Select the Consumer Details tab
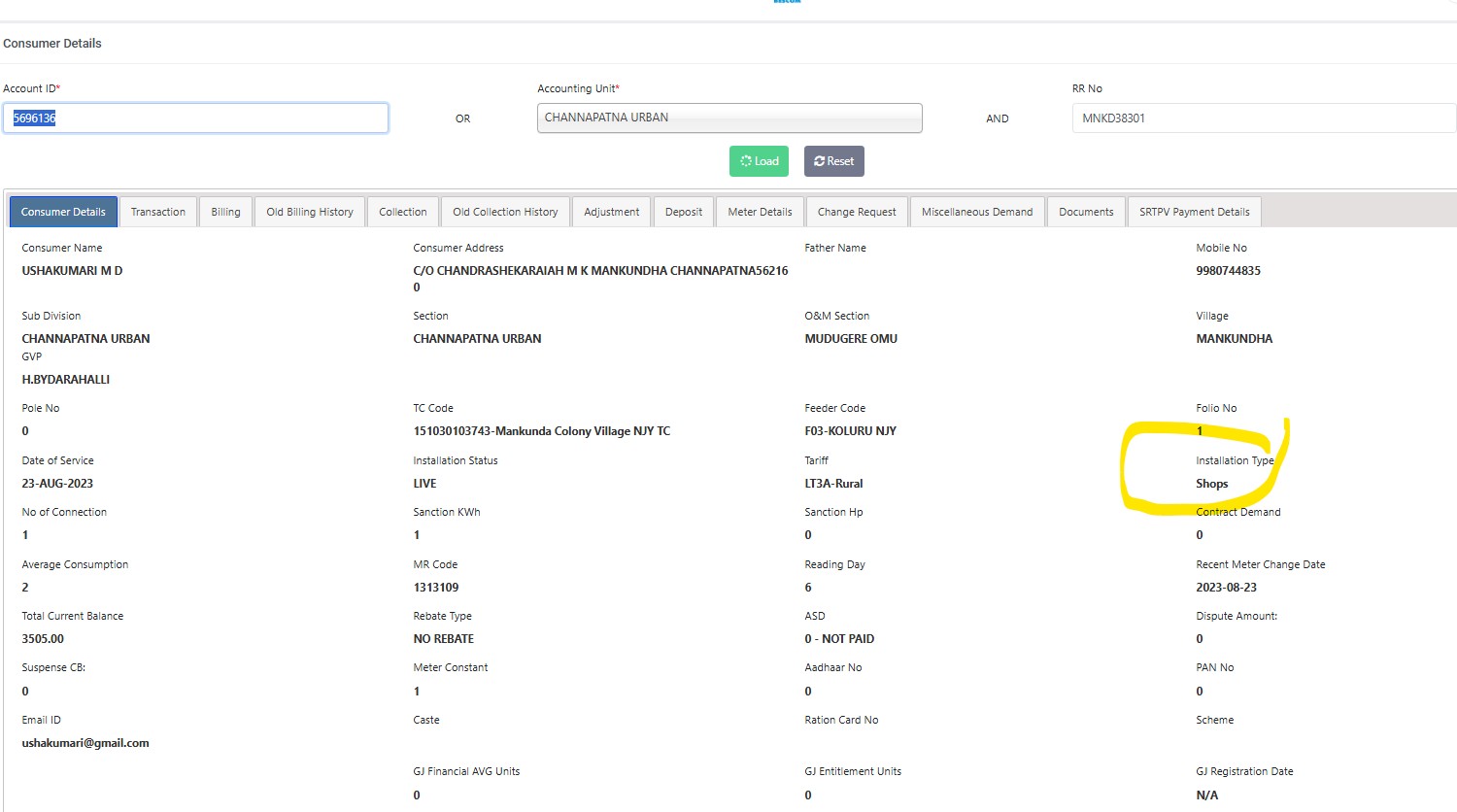This screenshot has height=812, width=1457. point(63,212)
